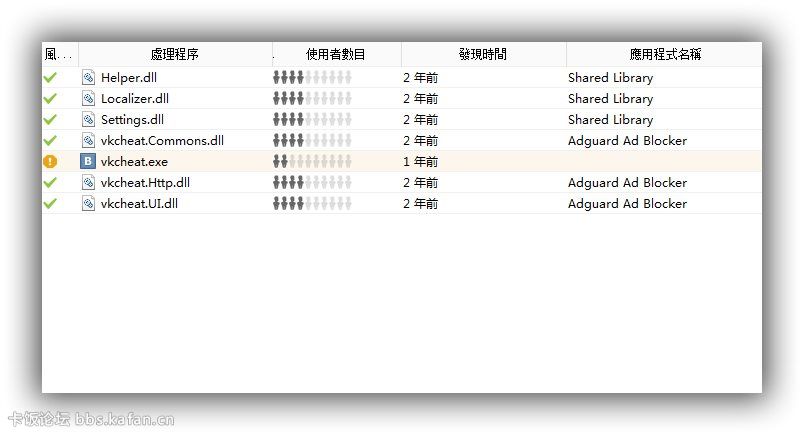Sort by the 發現時間 column header
This screenshot has width=804, height=435.
[484, 54]
